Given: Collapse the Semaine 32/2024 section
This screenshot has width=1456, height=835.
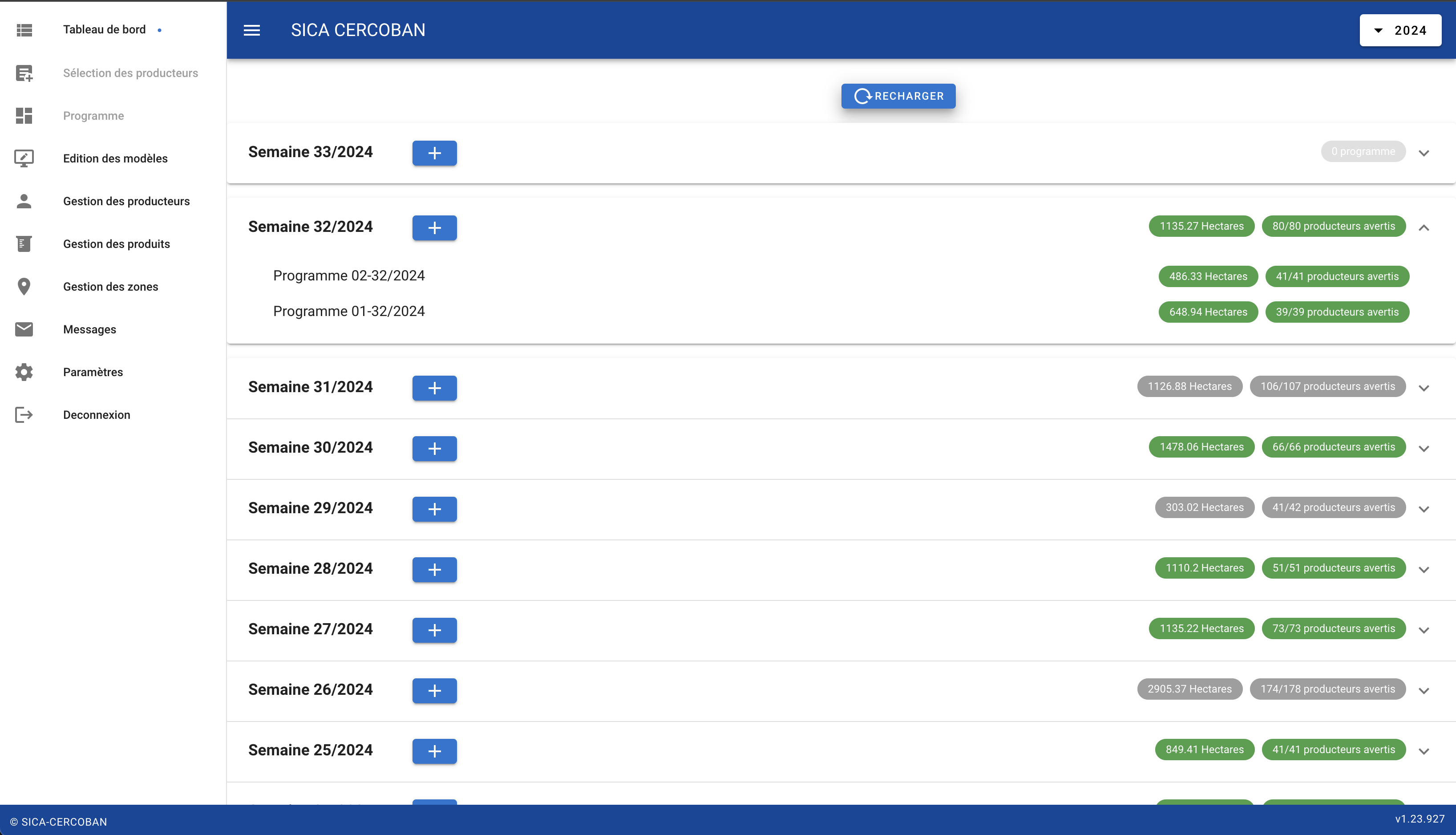Looking at the screenshot, I should point(1424,228).
